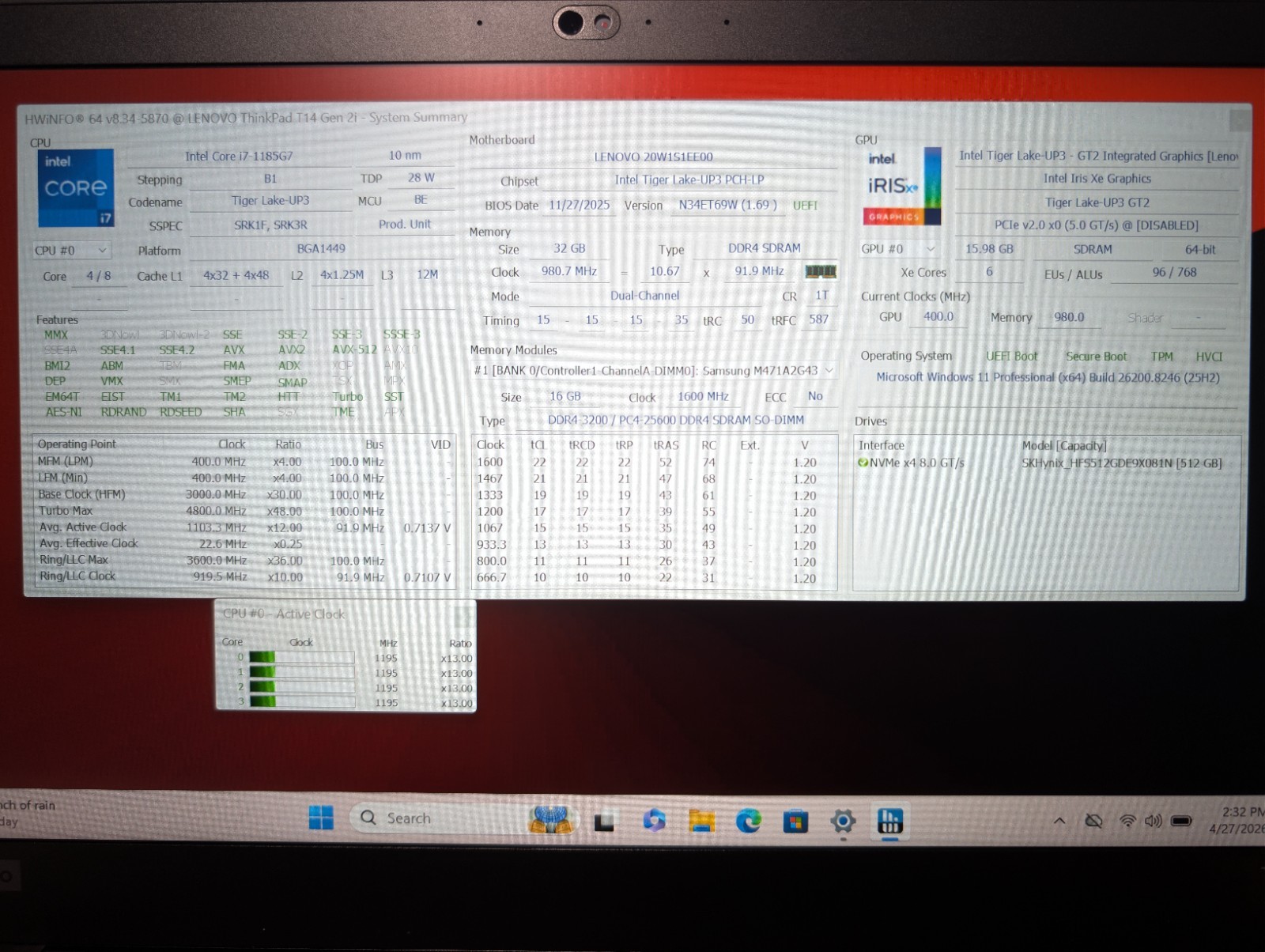Image resolution: width=1265 pixels, height=952 pixels.
Task: Click chipset Intel Tiger Lake-UP3 PCH-LP
Action: [689, 180]
